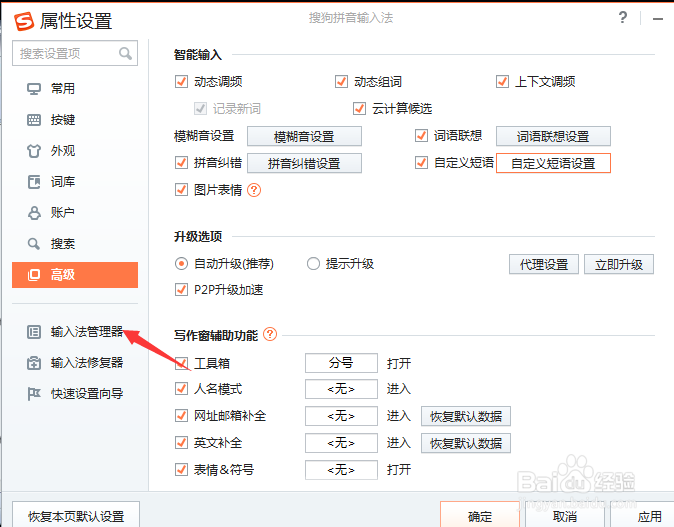
Task: Click the <无> hotkey field for 英文补全
Action: point(341,443)
